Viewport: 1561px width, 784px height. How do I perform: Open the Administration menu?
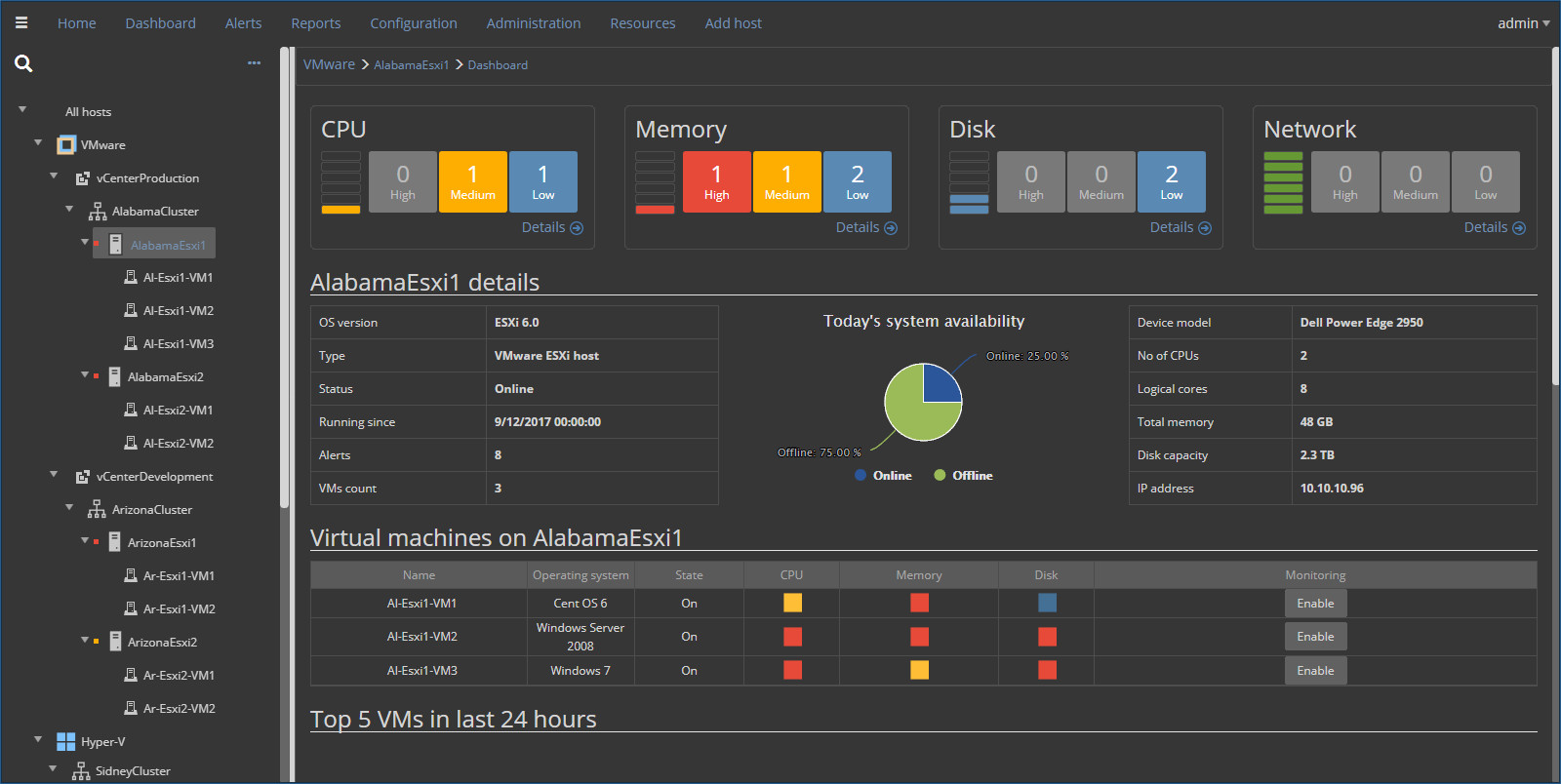534,23
